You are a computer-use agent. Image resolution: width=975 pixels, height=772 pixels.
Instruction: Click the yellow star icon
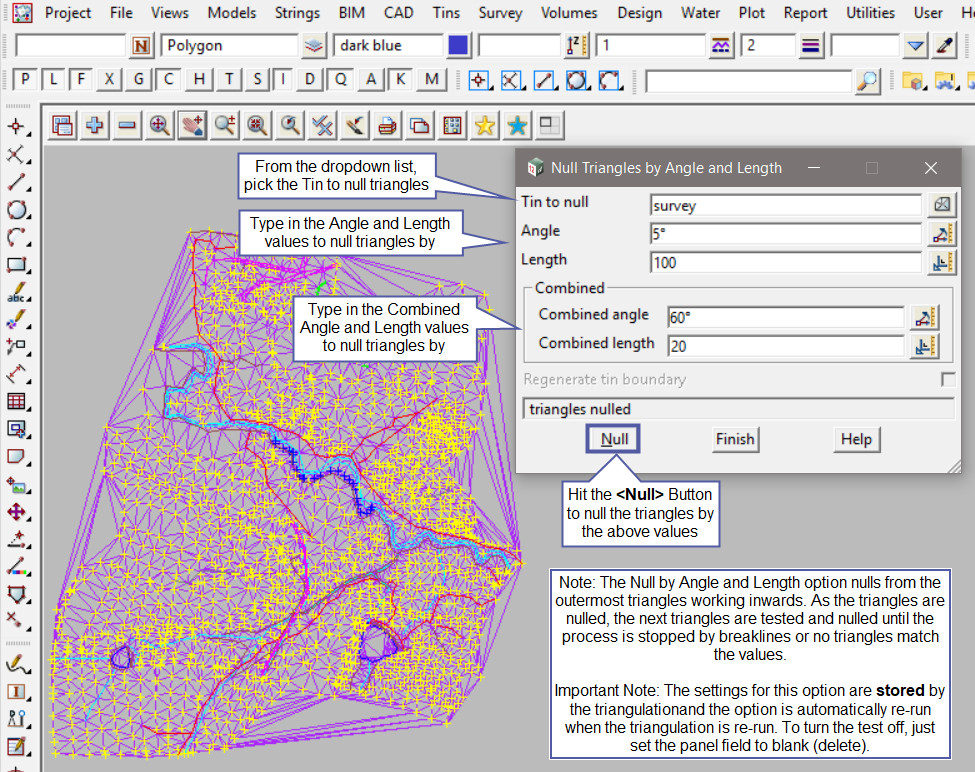pos(485,125)
